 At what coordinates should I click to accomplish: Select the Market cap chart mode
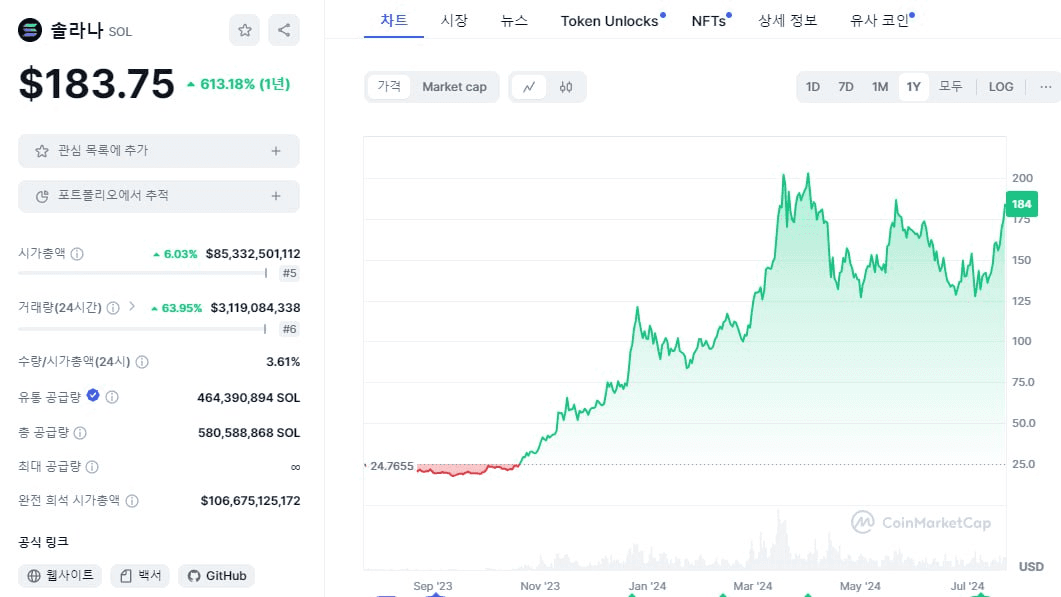(455, 87)
